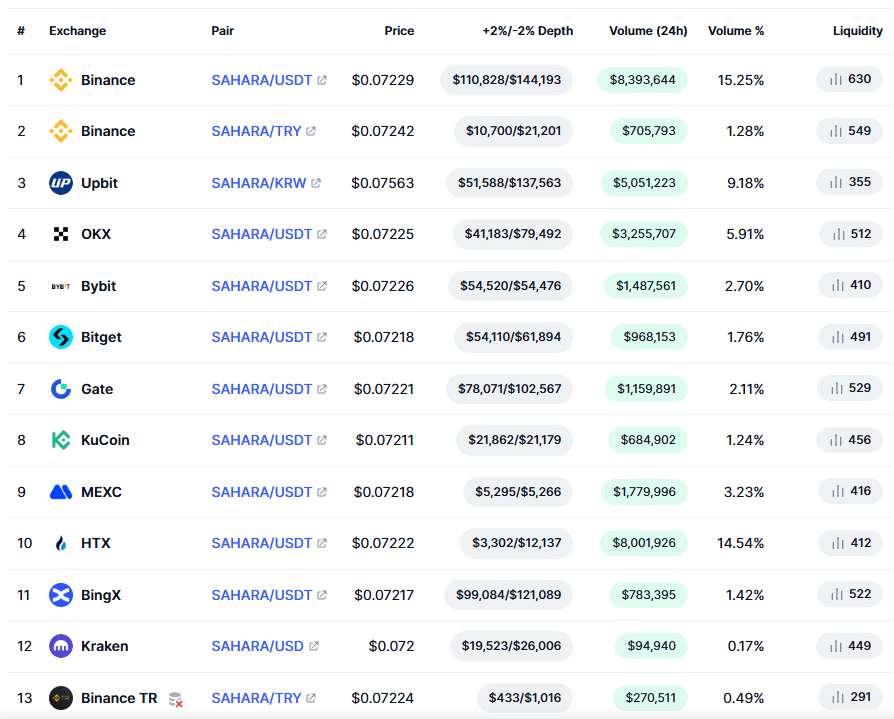The image size is (894, 719).
Task: Open MEXC SAHARA/USDT pair link
Action: pos(262,492)
